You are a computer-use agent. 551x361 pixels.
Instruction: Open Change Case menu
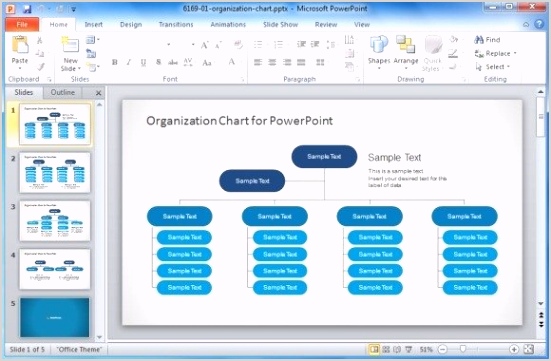click(207, 63)
